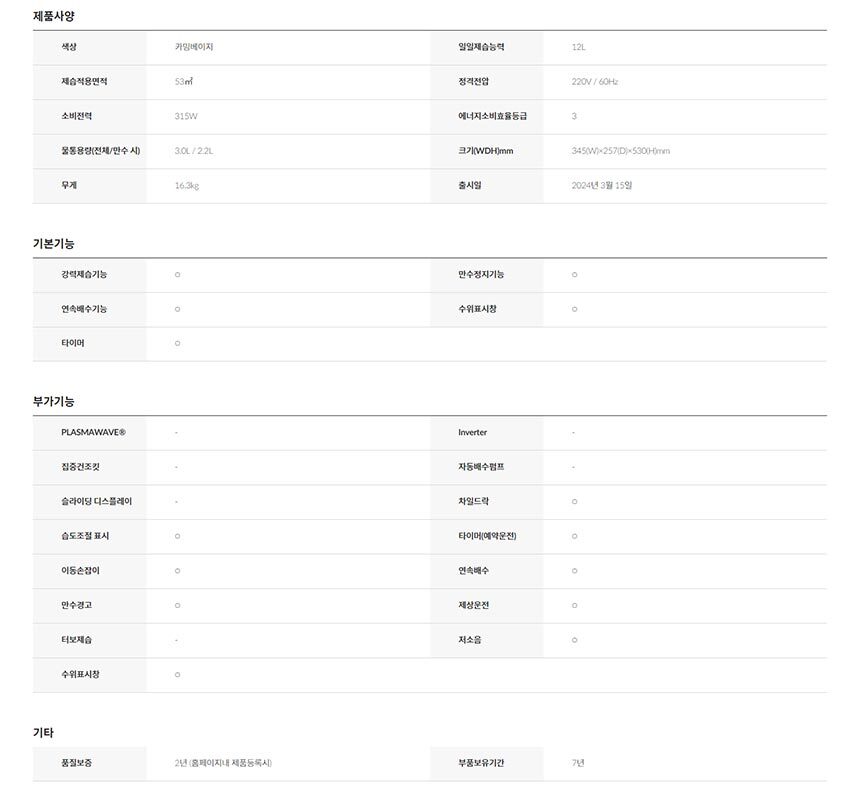Click the 슬라이딩 디스플레이 label
This screenshot has width=860, height=791.
[x=96, y=501]
